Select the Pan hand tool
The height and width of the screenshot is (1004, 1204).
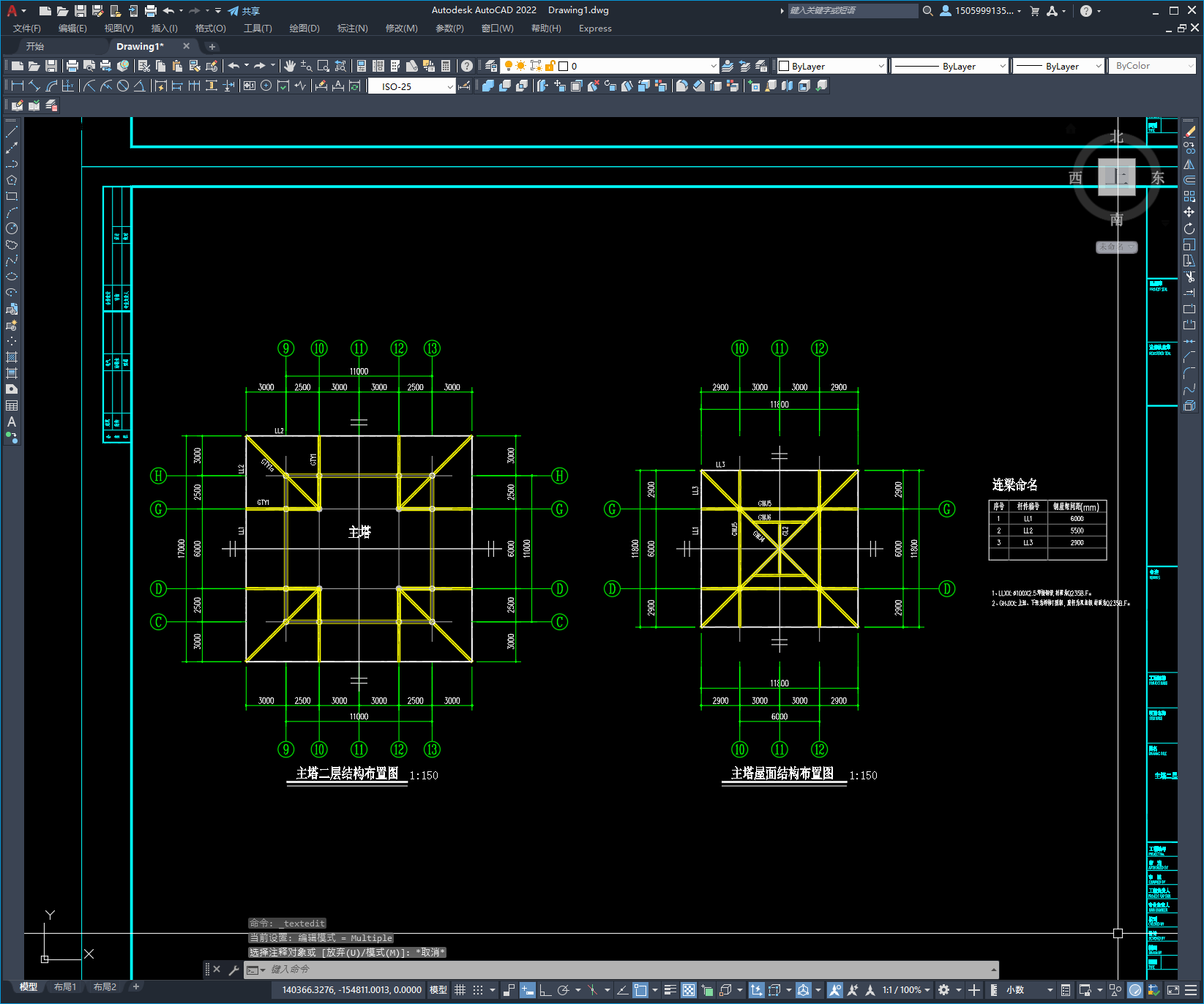(290, 66)
